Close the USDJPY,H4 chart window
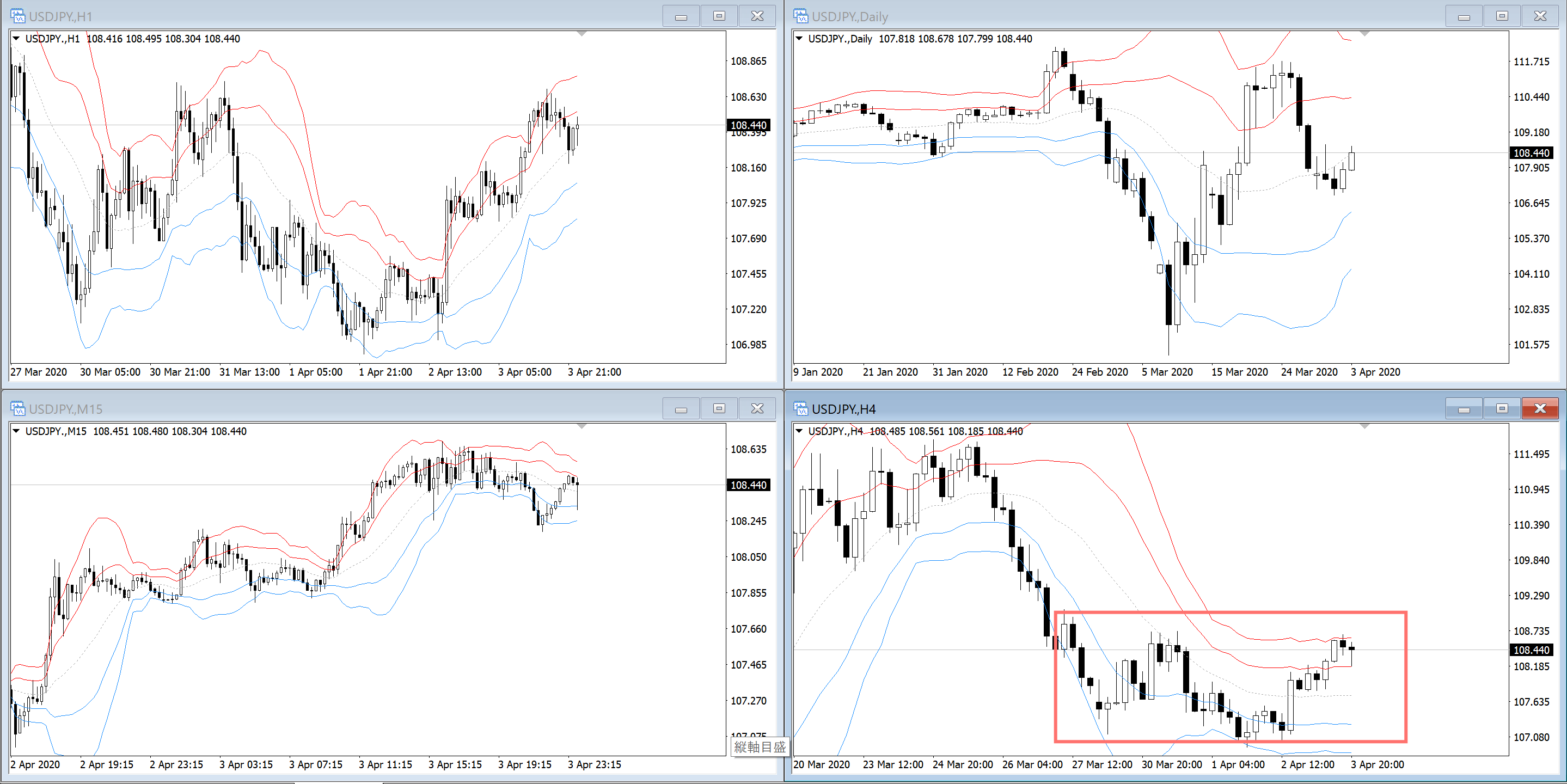1567x784 pixels. pyautogui.click(x=1540, y=409)
